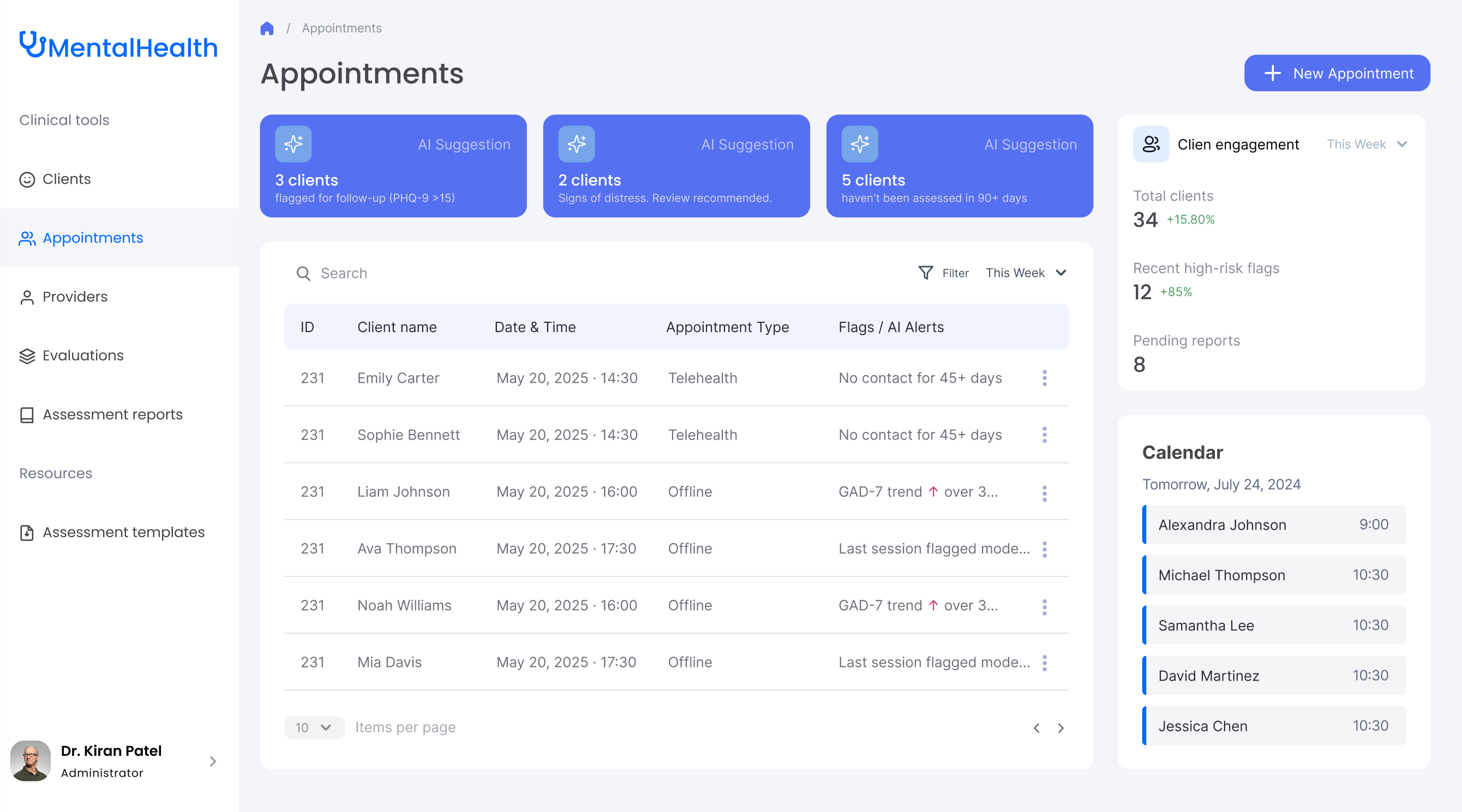The width and height of the screenshot is (1462, 812).
Task: Navigate to Assessment reports in sidebar
Action: tap(112, 415)
